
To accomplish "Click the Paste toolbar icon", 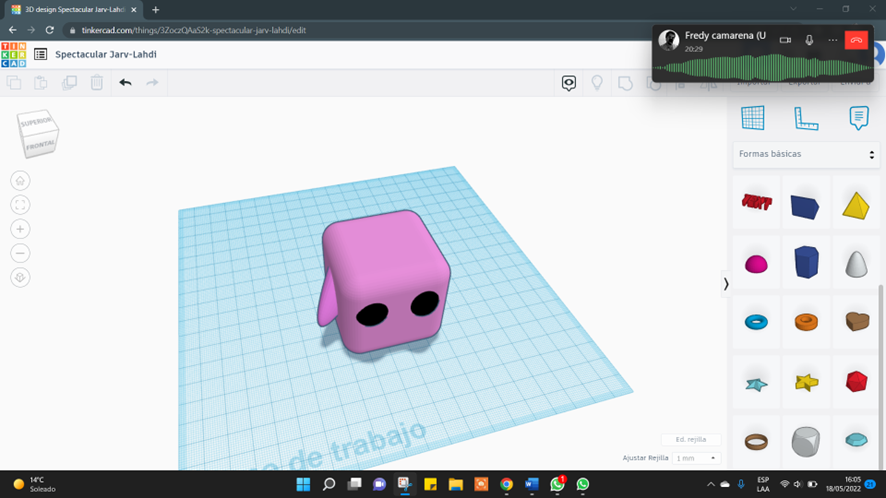I will pos(41,83).
